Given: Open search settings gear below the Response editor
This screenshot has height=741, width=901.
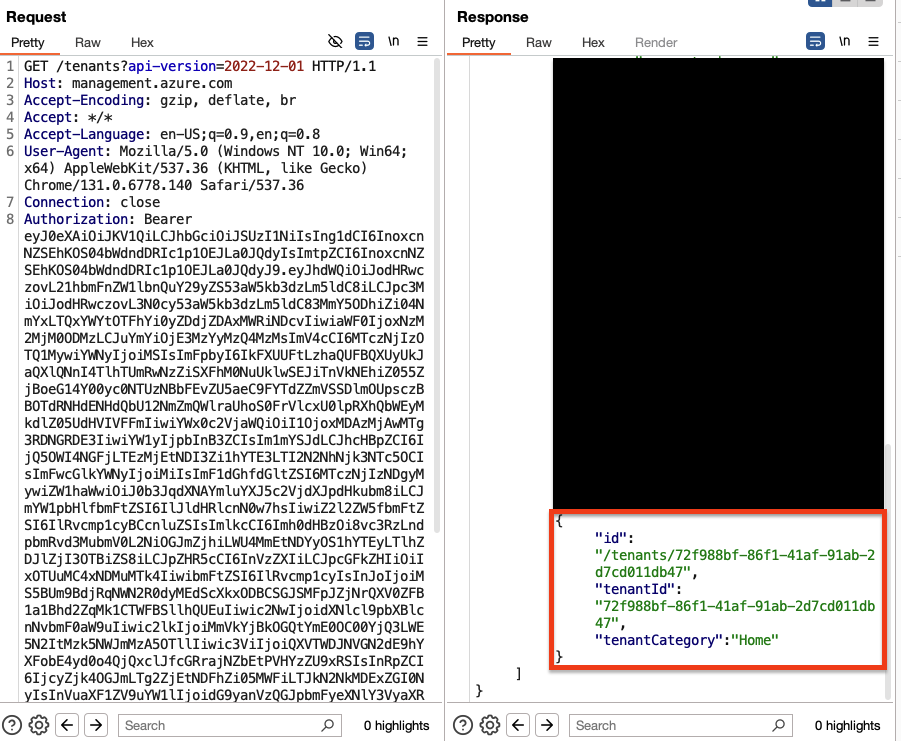Looking at the screenshot, I should click(489, 725).
